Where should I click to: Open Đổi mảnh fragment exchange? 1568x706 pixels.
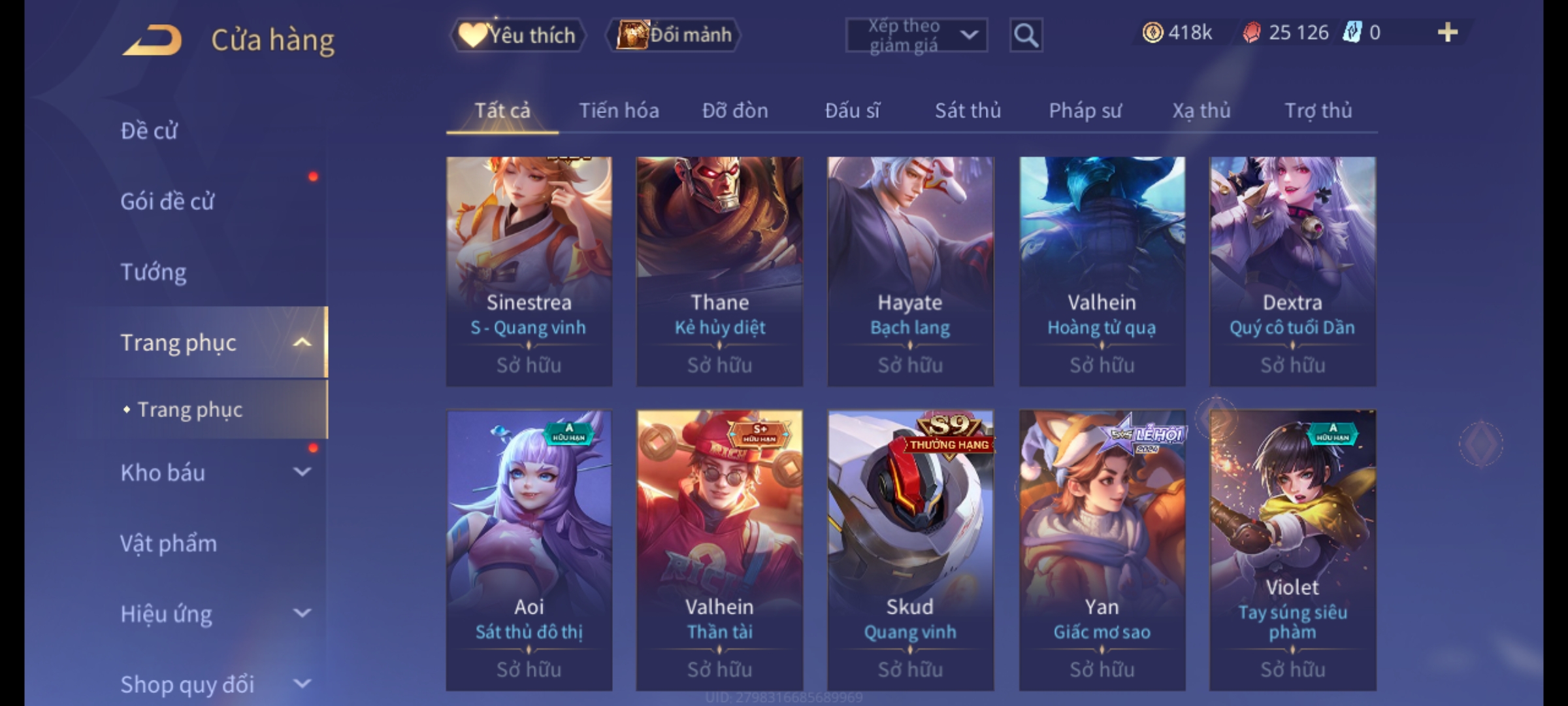click(x=674, y=35)
